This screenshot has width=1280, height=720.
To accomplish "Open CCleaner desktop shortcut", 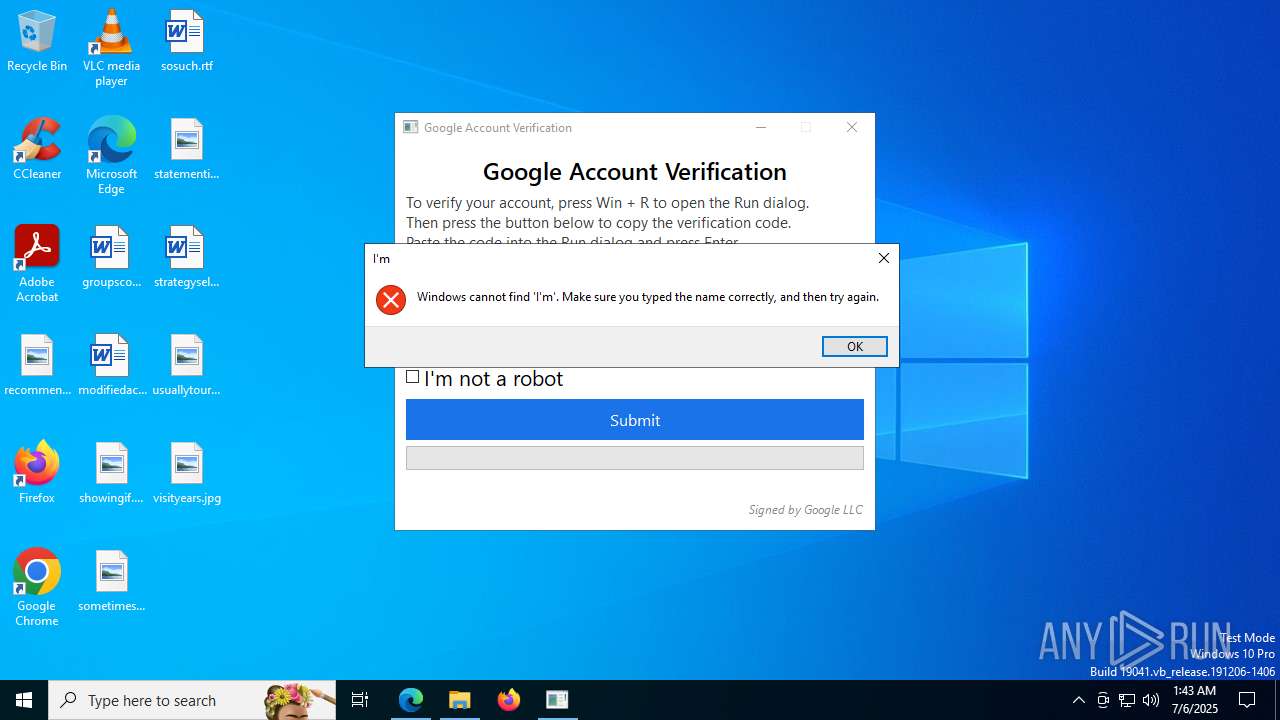I will (37, 149).
